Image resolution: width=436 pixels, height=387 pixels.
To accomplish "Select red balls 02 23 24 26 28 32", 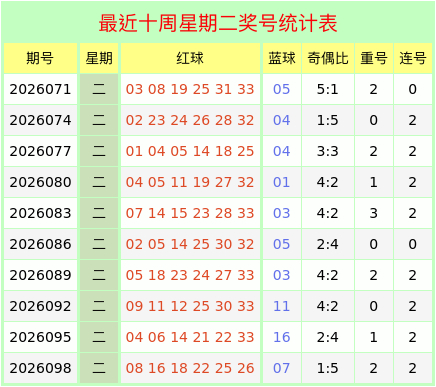I will point(190,120).
